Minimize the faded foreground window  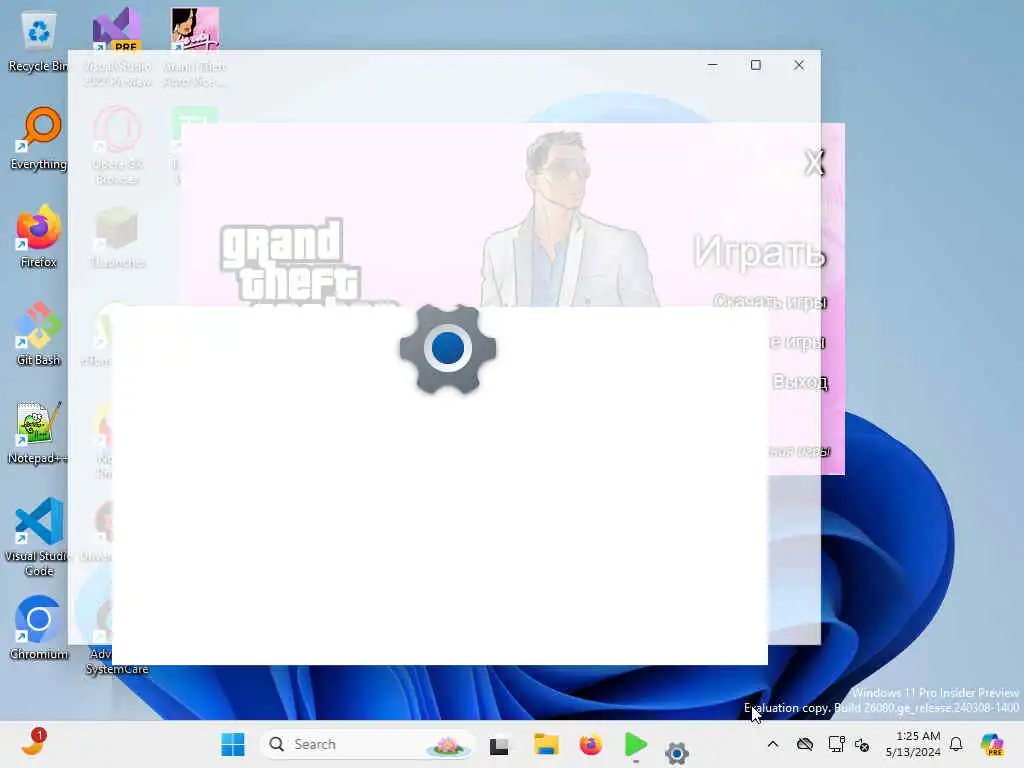[712, 65]
